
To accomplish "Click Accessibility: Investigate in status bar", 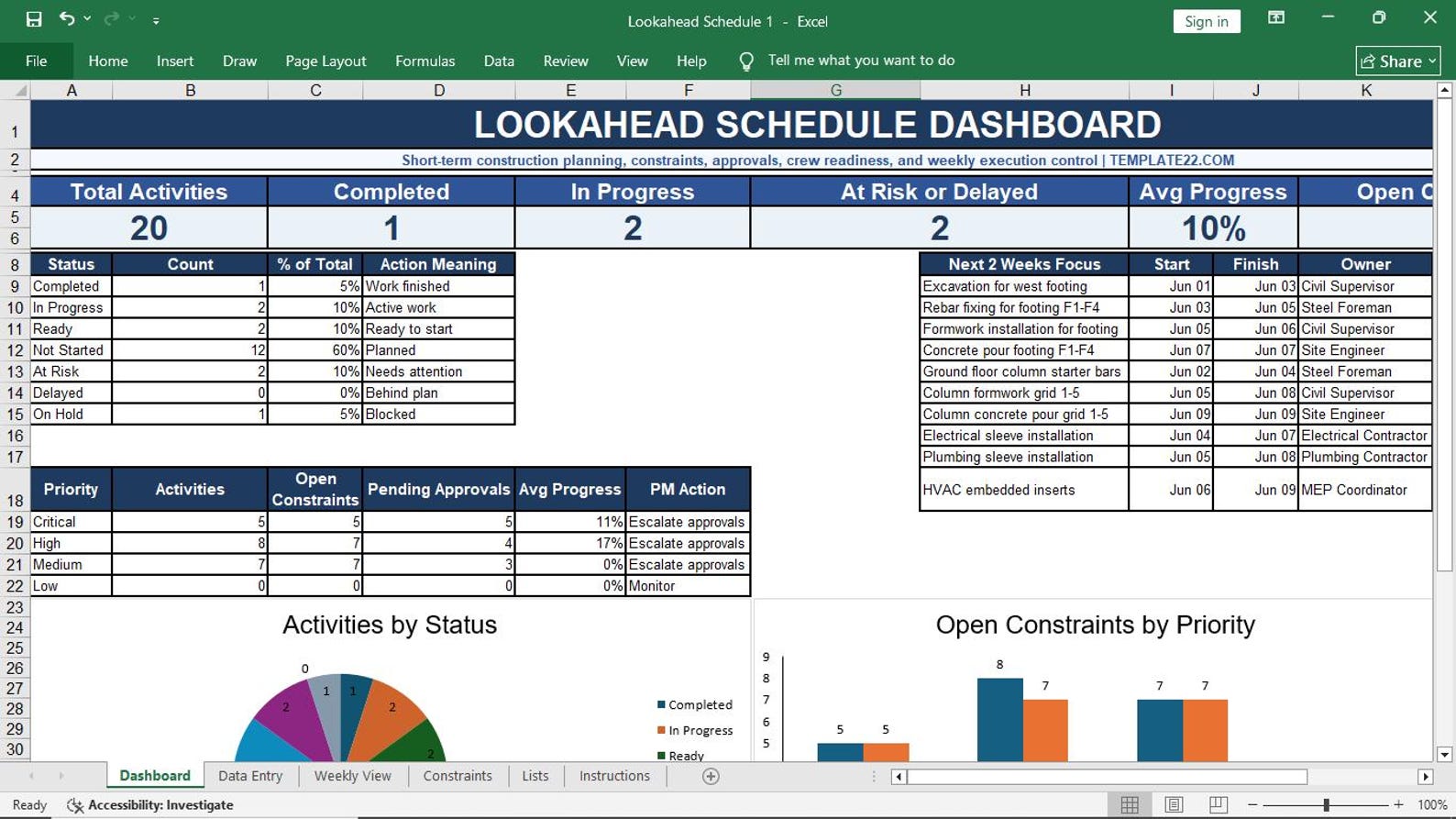I will pos(151,805).
